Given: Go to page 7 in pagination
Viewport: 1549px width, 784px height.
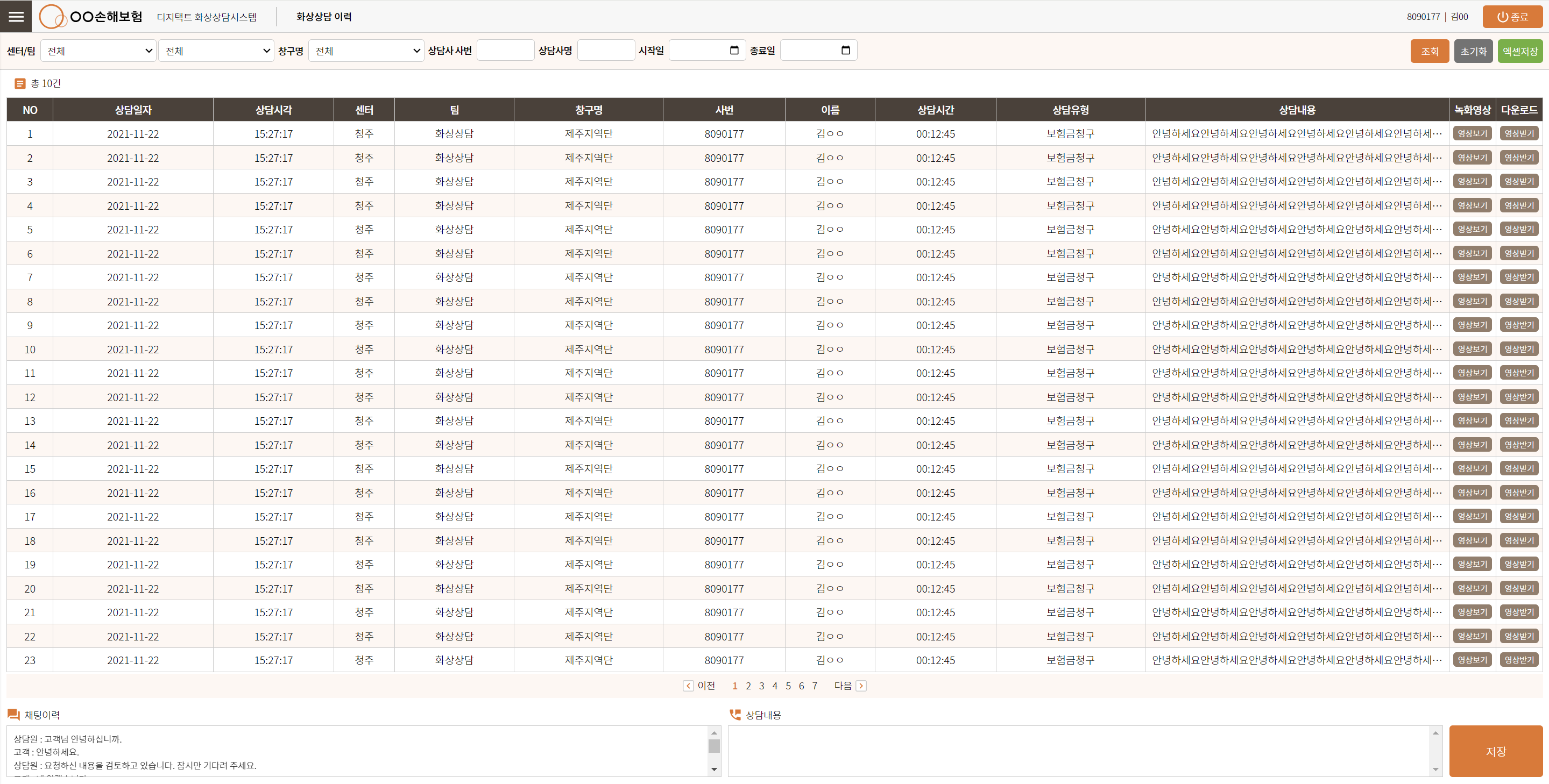Looking at the screenshot, I should point(814,686).
